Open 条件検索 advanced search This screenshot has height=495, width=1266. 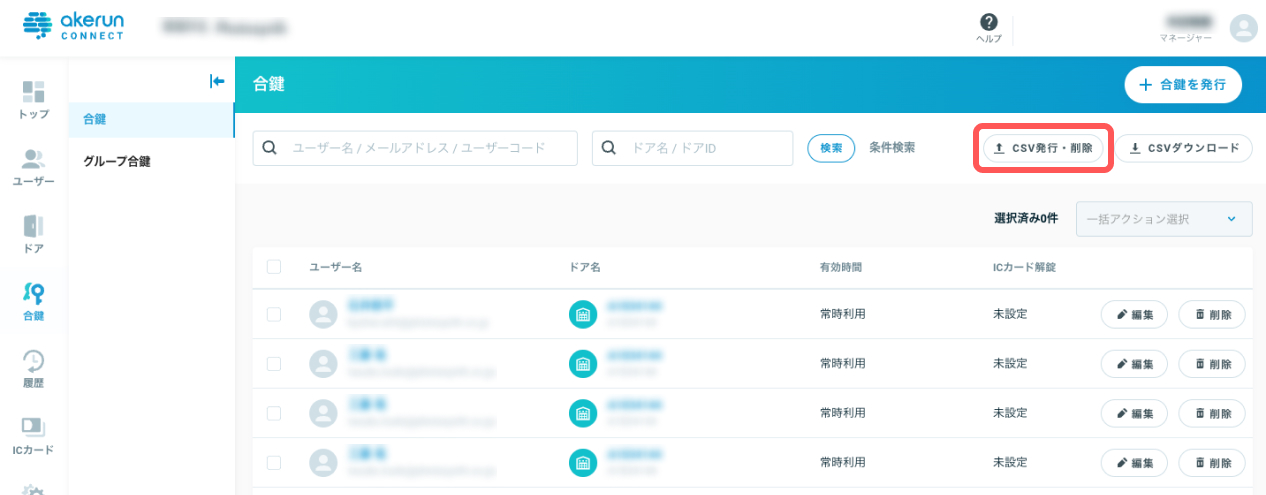pyautogui.click(x=892, y=147)
